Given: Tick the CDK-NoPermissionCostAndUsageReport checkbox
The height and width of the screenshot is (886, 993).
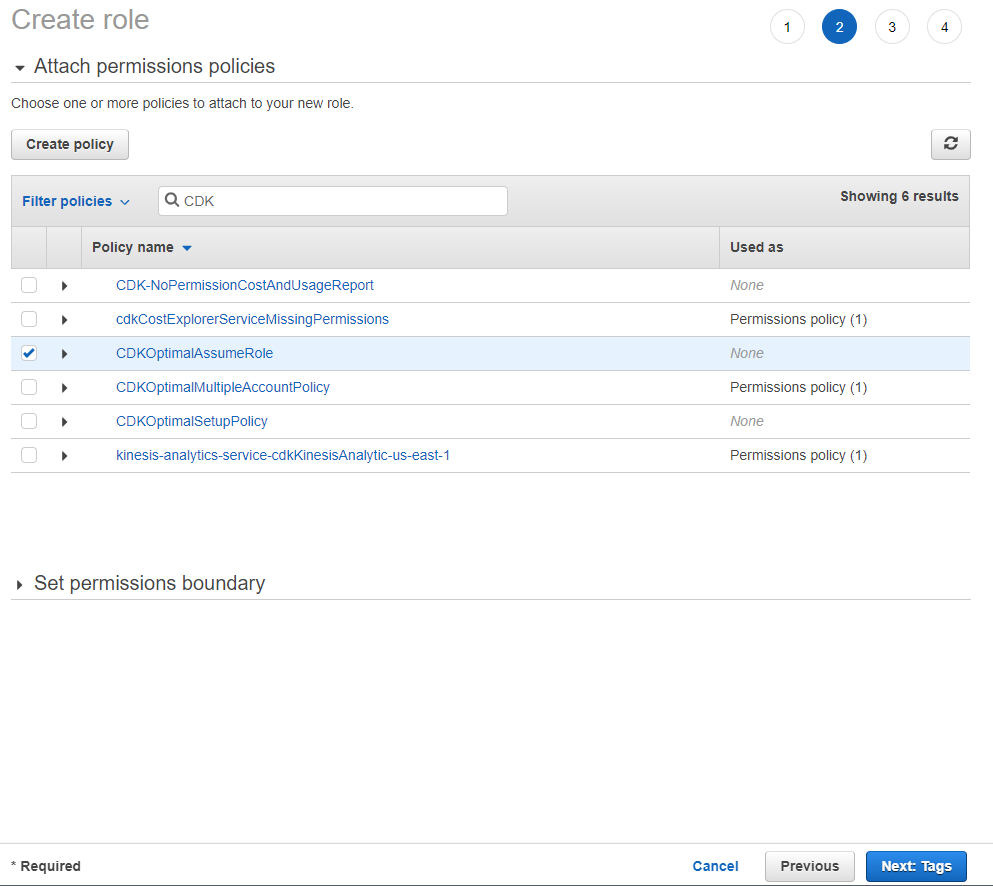Looking at the screenshot, I should pos(29,285).
